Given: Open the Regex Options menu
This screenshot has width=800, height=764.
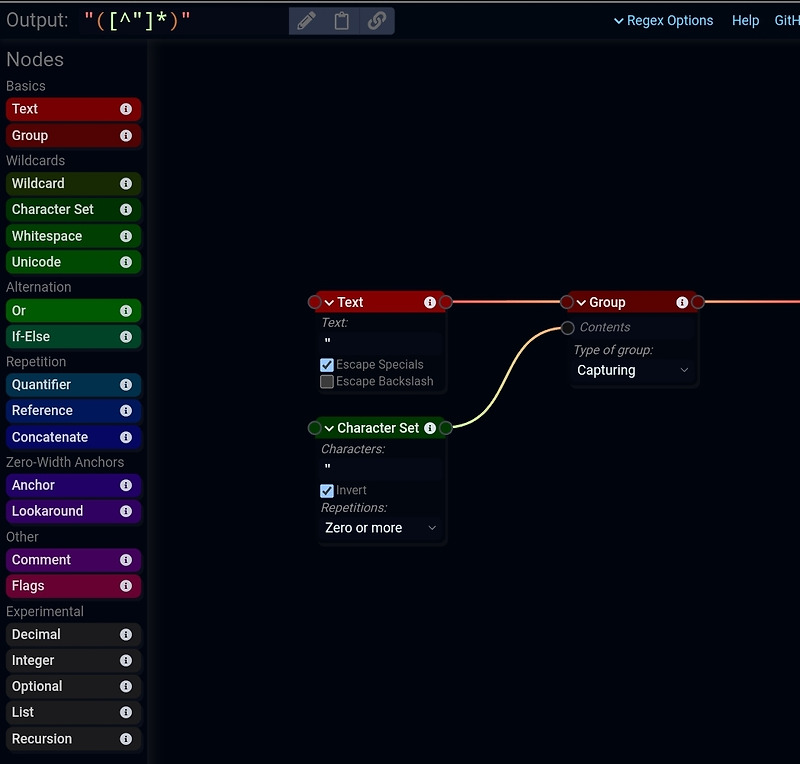Looking at the screenshot, I should click(x=663, y=20).
